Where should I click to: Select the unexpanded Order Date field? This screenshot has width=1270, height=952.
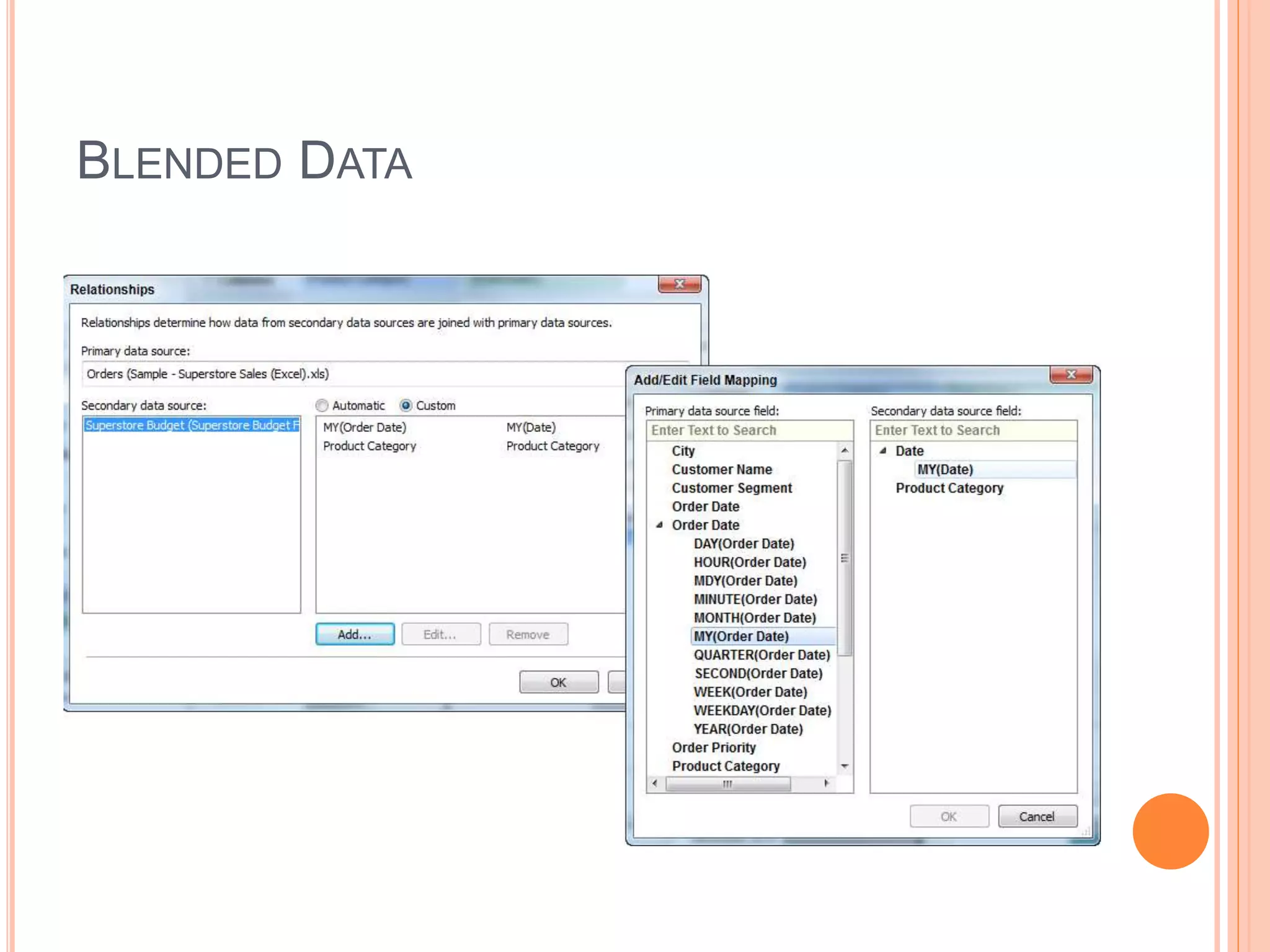point(706,506)
